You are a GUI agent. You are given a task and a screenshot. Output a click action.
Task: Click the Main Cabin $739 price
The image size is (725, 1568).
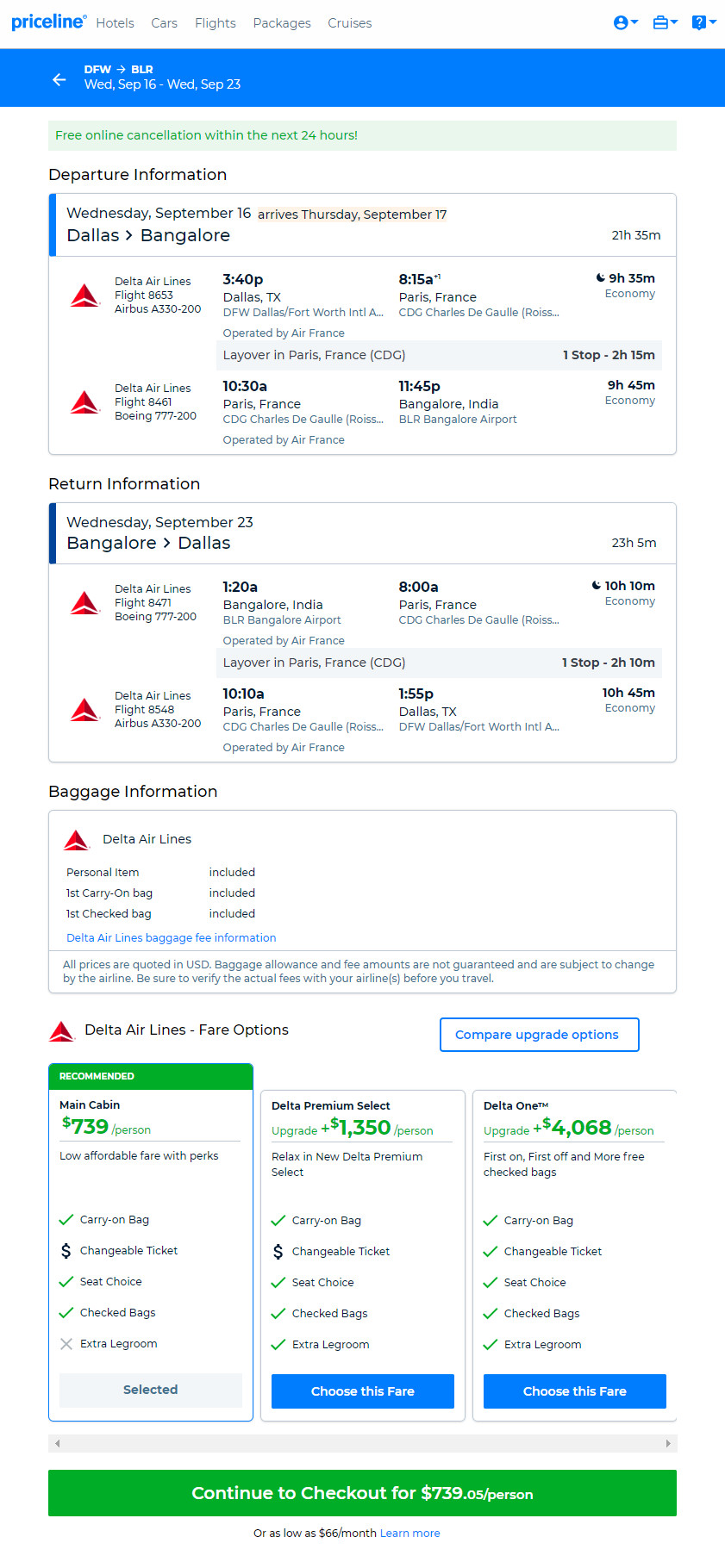pos(85,1126)
